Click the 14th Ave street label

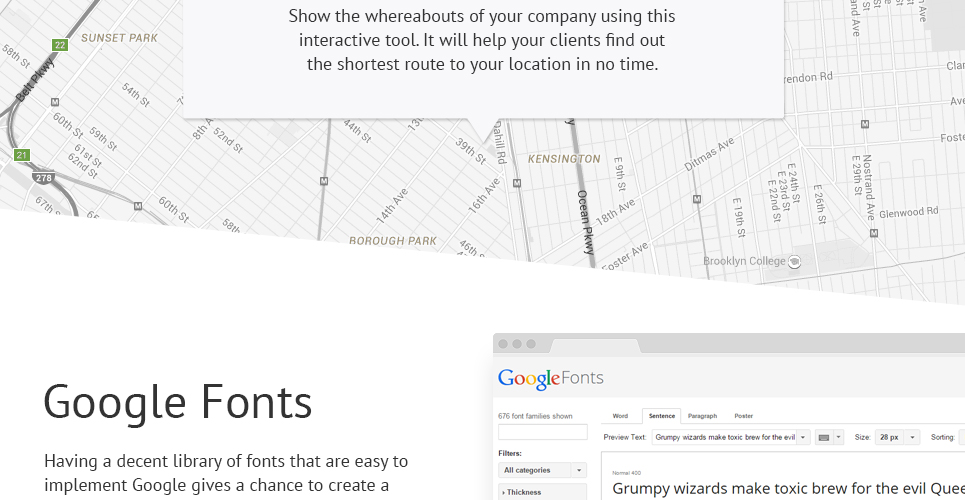pos(393,205)
